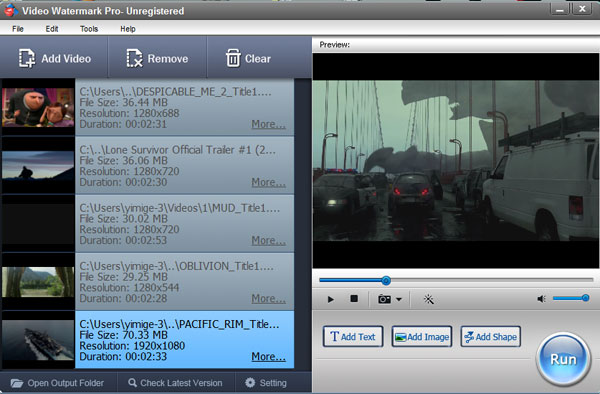
Task: Adjust the volume slider
Action: [570, 298]
